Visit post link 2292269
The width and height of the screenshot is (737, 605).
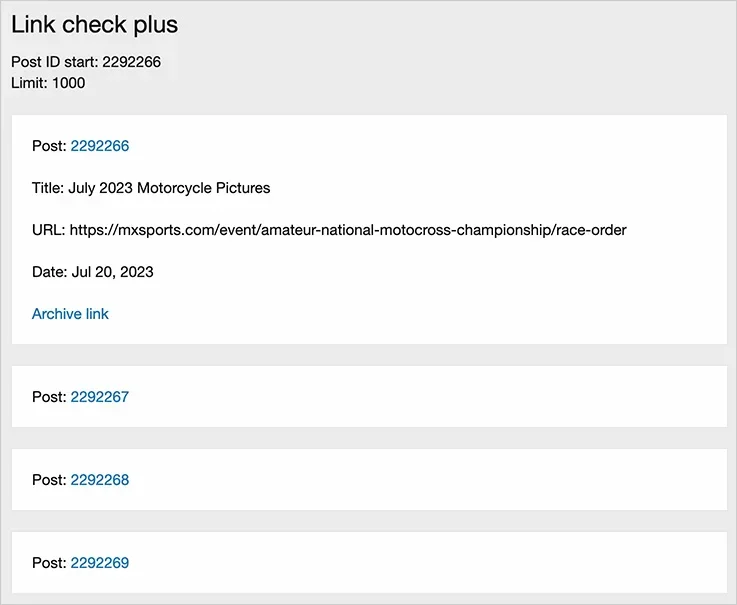tap(100, 563)
